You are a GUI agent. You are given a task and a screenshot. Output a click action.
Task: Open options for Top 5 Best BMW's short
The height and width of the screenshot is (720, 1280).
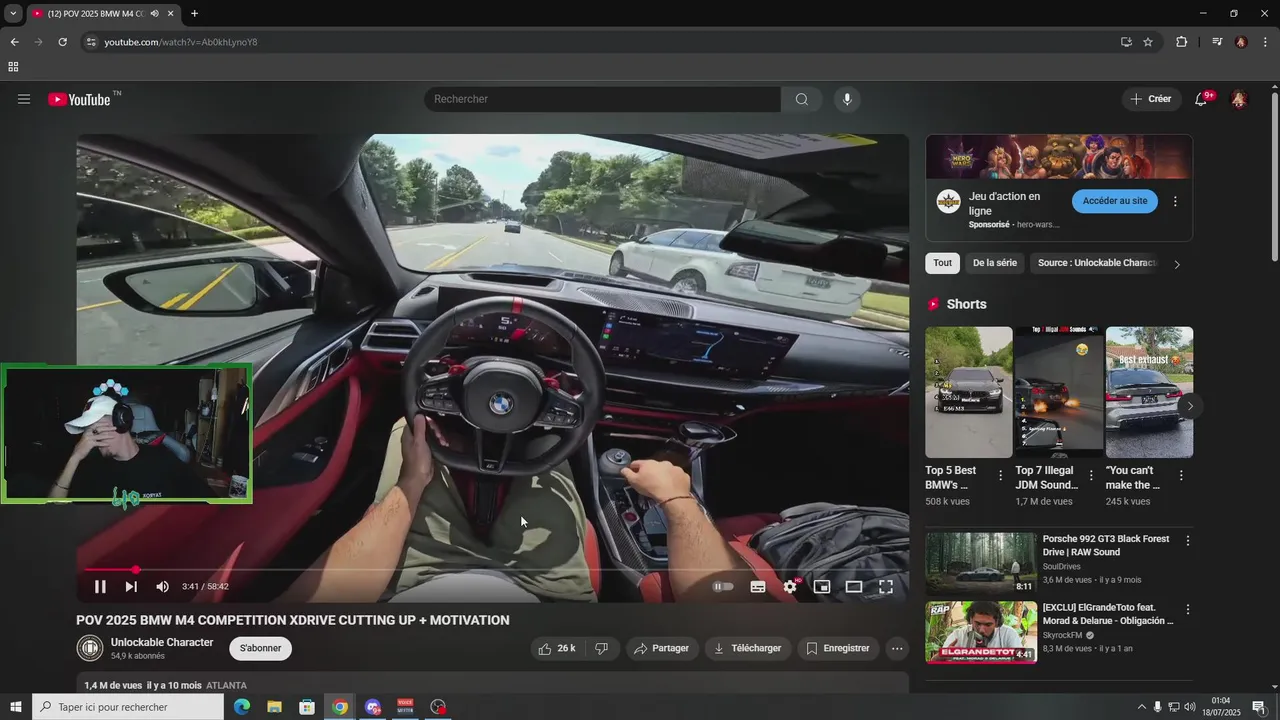[1000, 476]
